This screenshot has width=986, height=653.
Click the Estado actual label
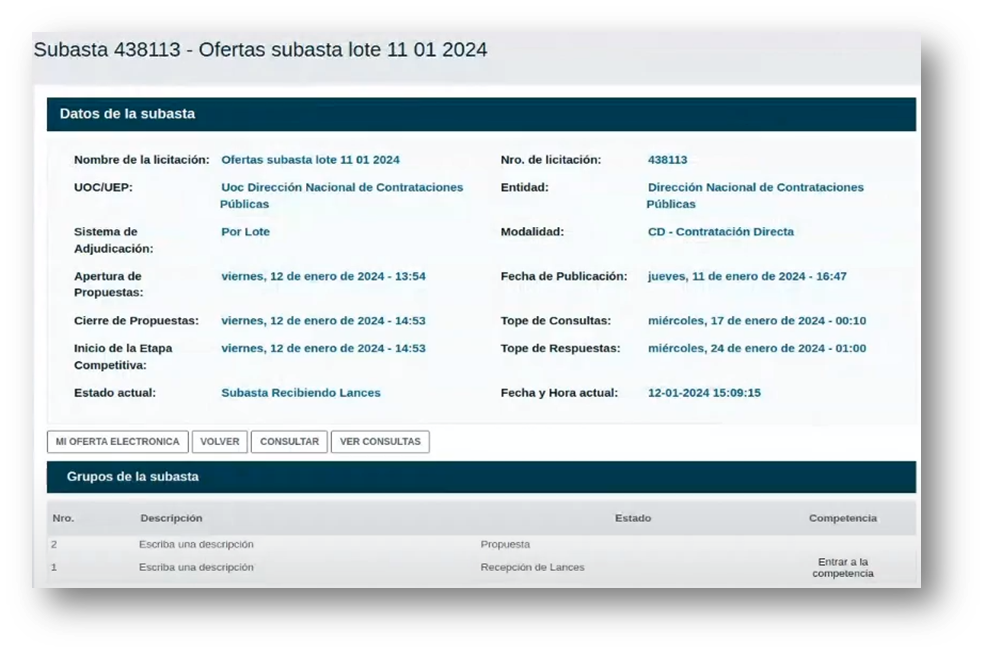[x=114, y=393]
